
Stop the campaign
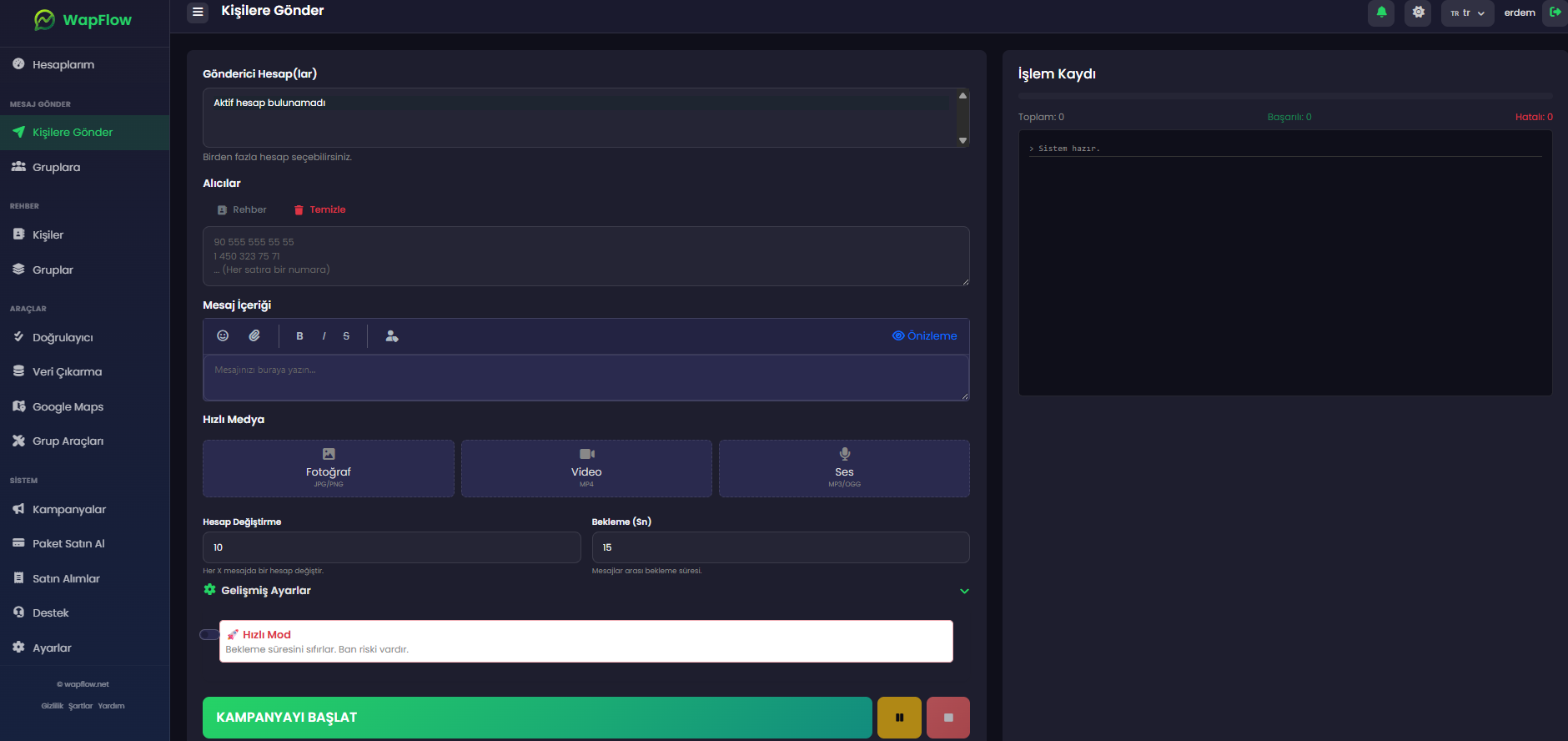click(948, 718)
